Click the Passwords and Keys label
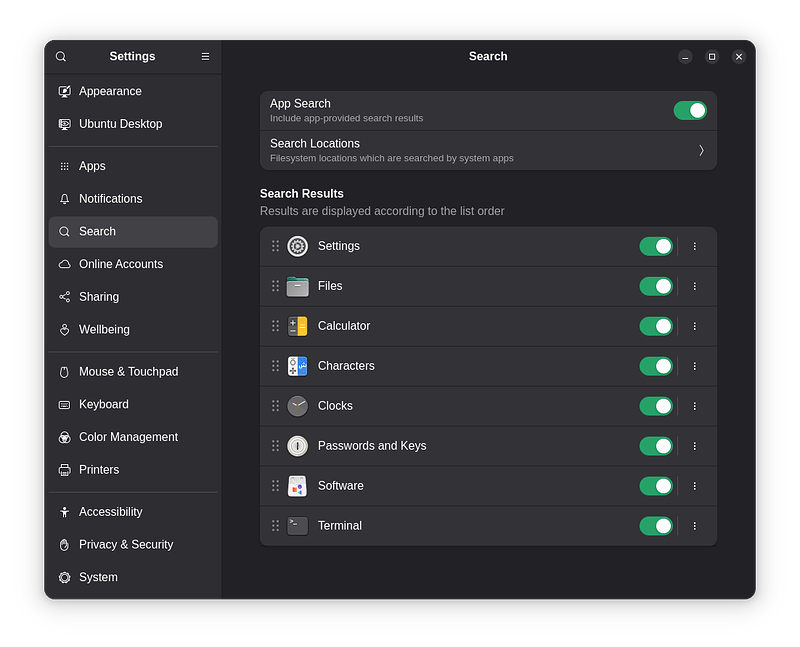800x647 pixels. tap(372, 446)
